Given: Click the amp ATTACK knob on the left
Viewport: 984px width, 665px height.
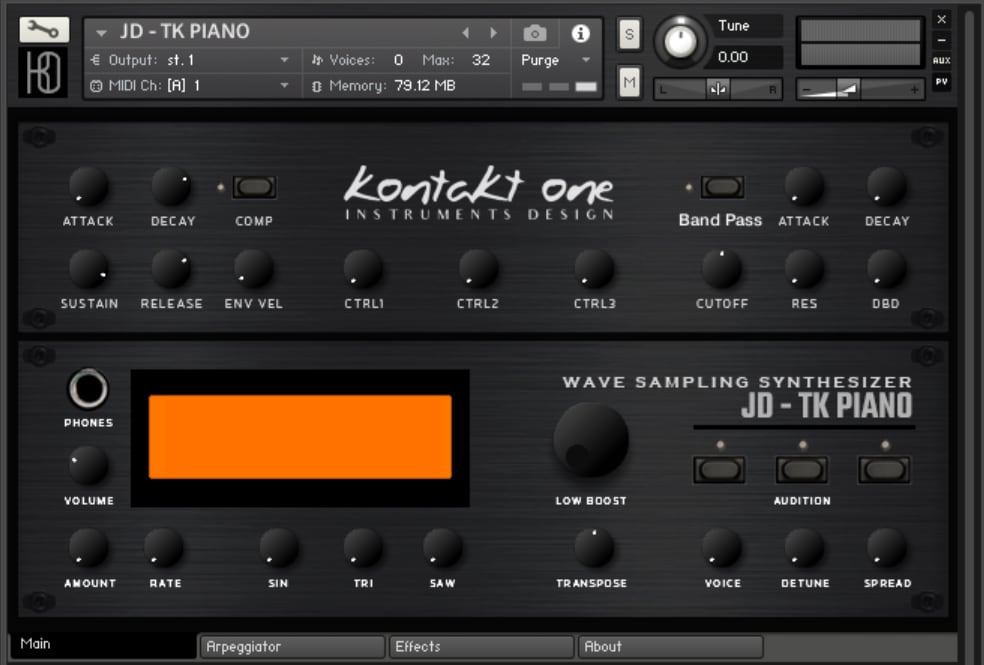Looking at the screenshot, I should tap(88, 187).
